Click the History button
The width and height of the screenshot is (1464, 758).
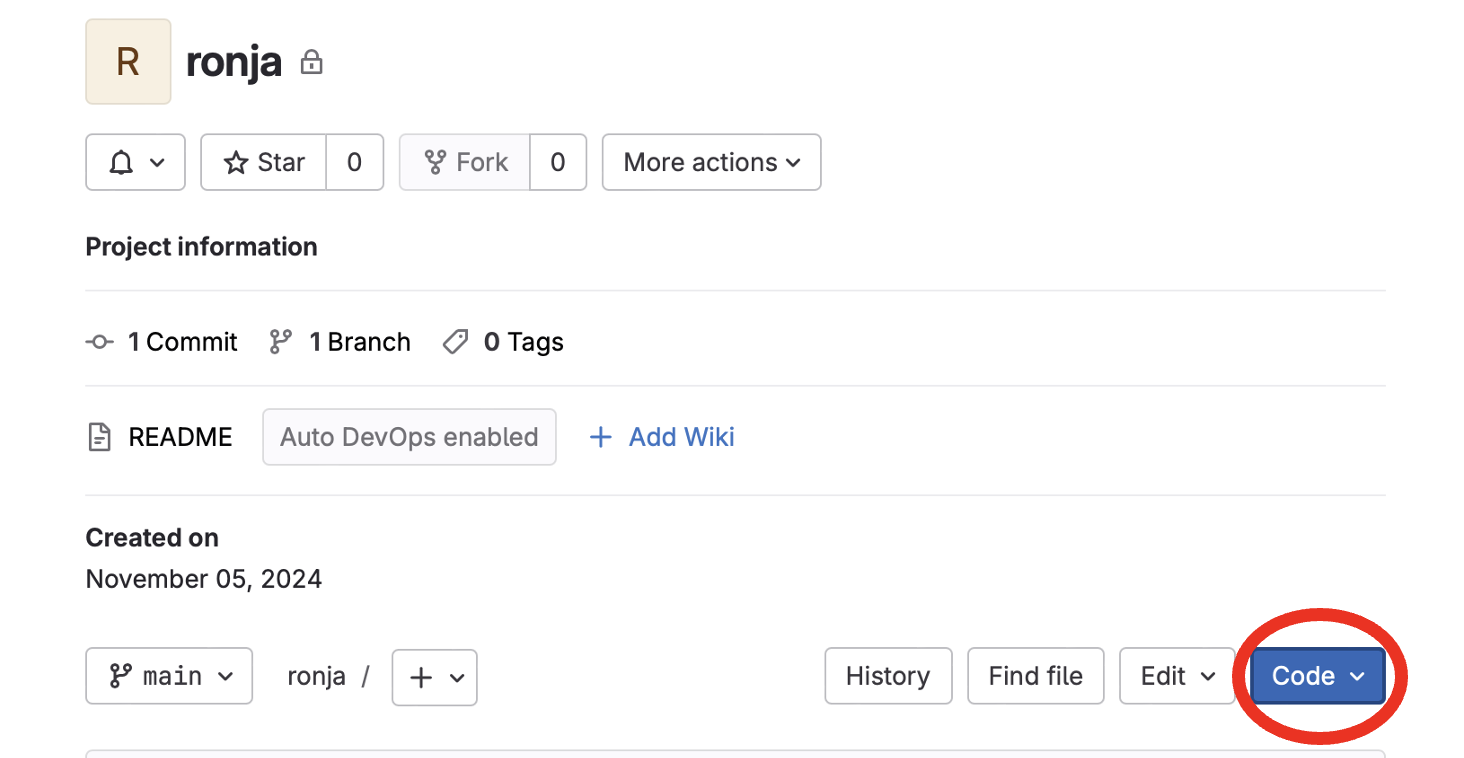(887, 676)
